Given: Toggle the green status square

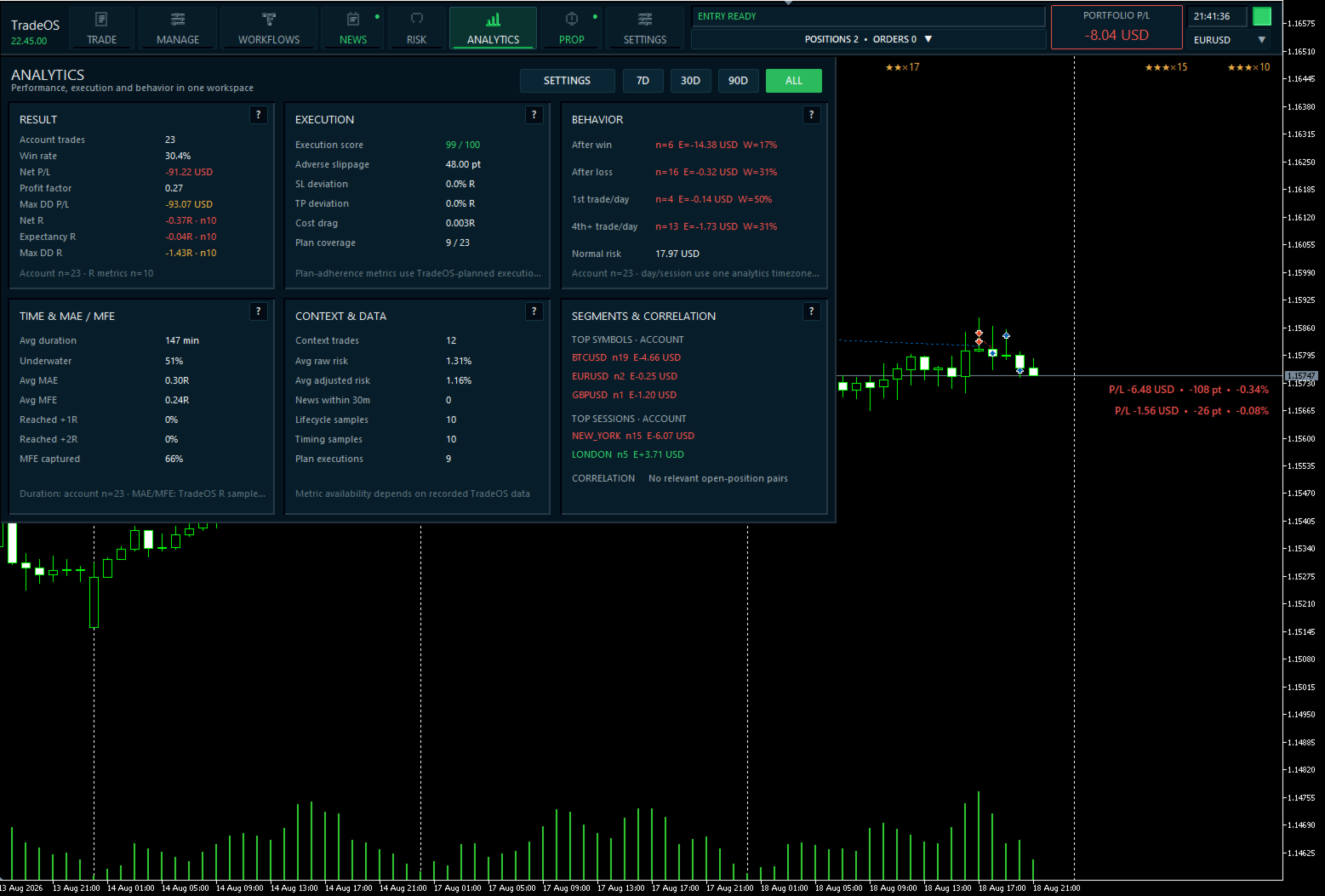Looking at the screenshot, I should (1262, 16).
